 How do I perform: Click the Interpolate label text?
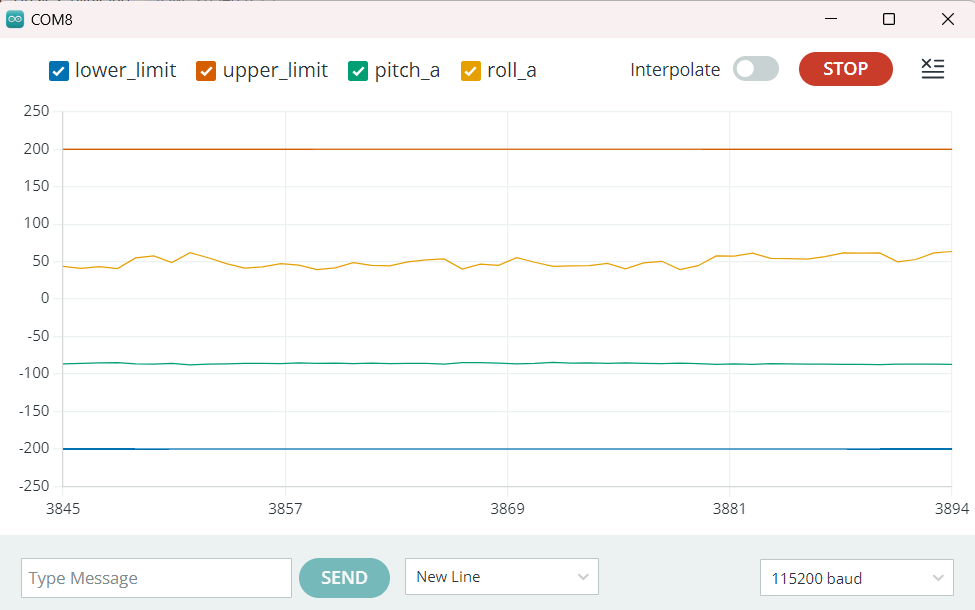pyautogui.click(x=675, y=70)
